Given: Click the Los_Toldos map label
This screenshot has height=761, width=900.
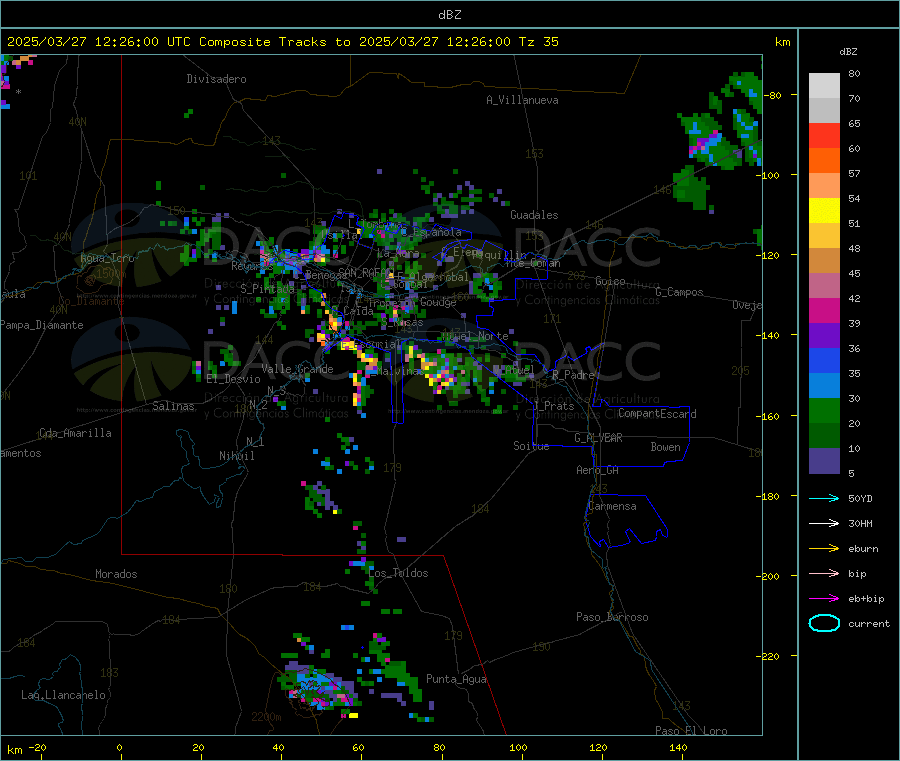Looking at the screenshot, I should click(x=398, y=573).
